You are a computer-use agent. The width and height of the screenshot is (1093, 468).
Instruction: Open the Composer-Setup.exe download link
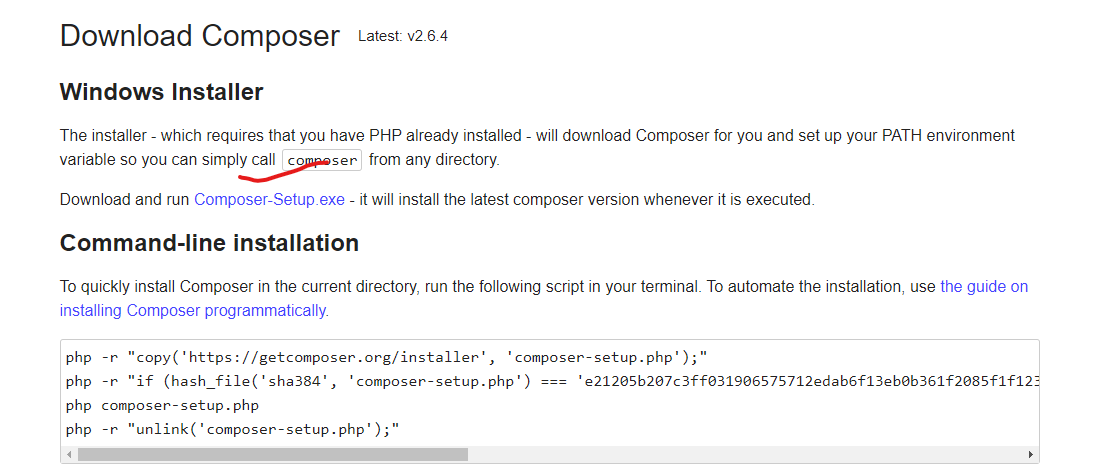point(269,199)
